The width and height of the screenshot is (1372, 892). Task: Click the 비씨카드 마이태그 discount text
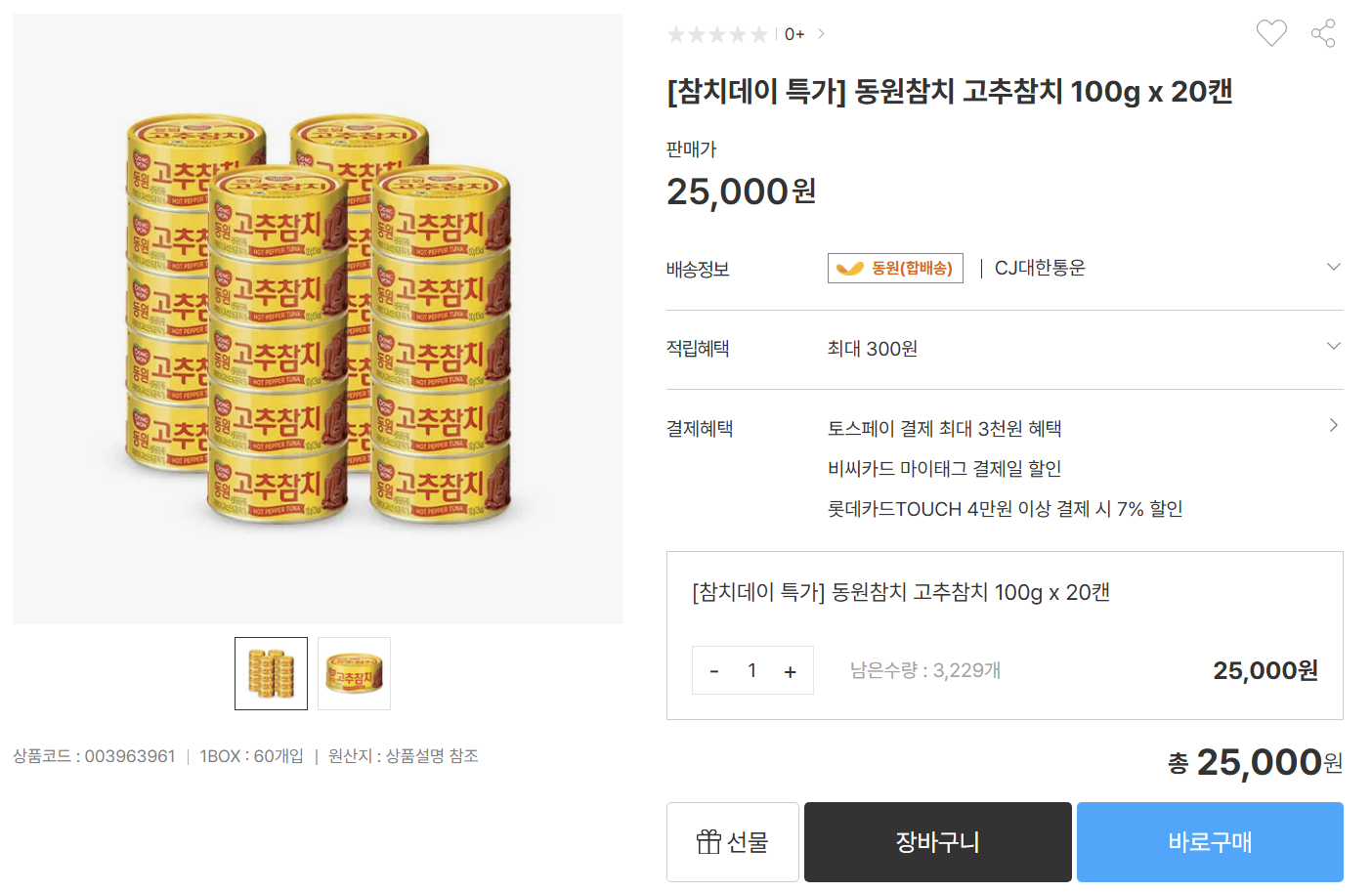[944, 468]
